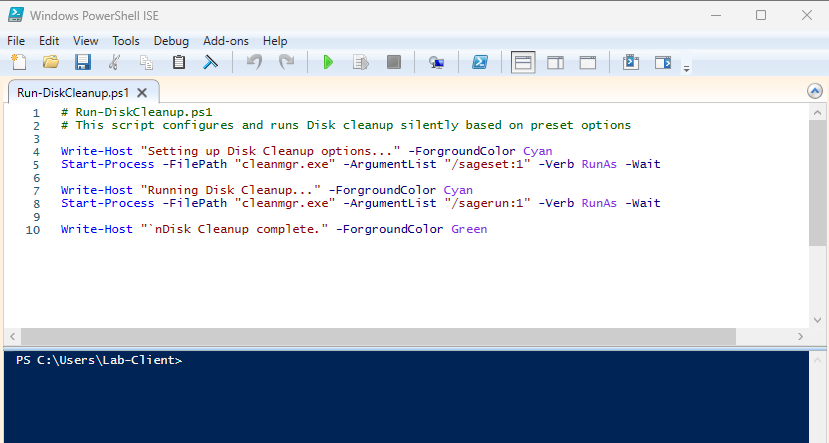829x443 pixels.
Task: Show the Command Add-on pane
Action: point(663,62)
